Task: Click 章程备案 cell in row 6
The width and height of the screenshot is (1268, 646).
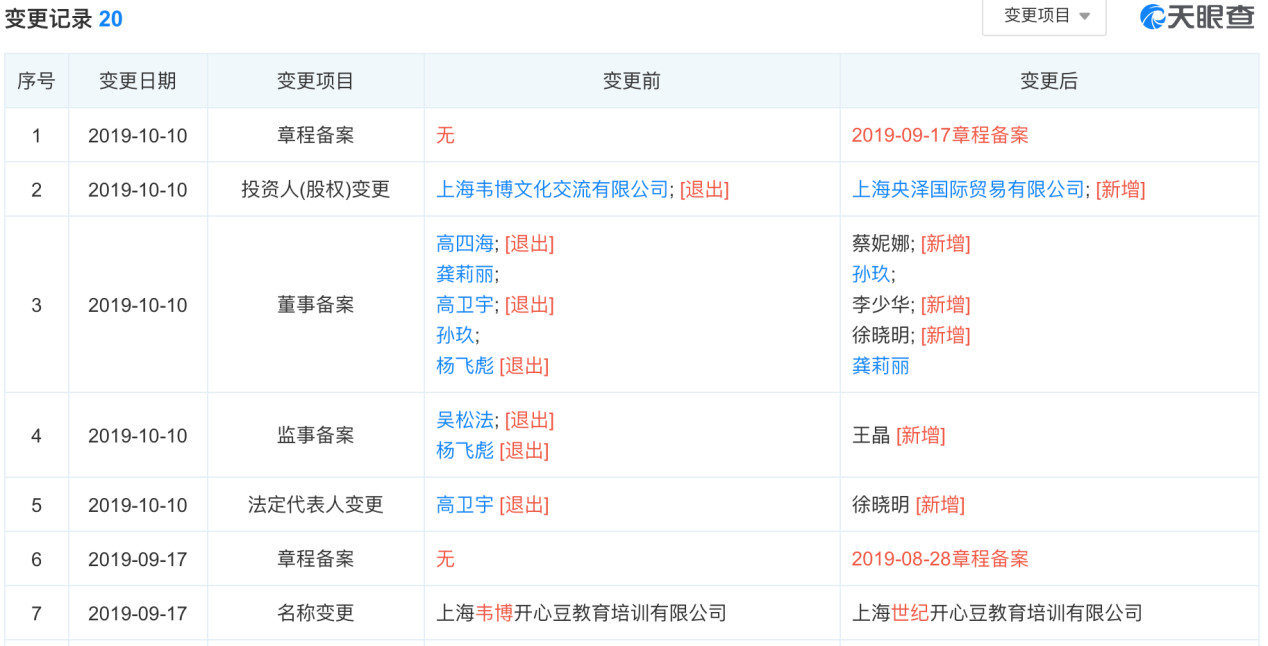Action: click(316, 559)
